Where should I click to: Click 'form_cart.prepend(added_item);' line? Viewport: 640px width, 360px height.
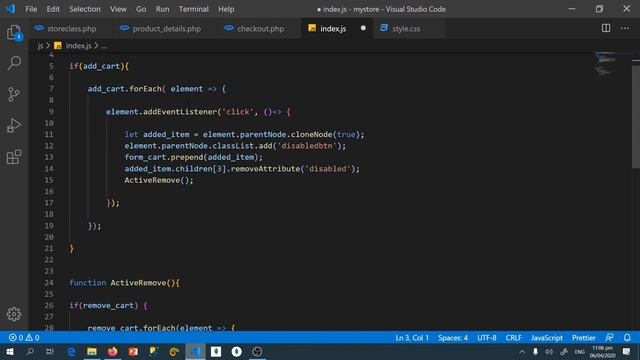coord(193,157)
